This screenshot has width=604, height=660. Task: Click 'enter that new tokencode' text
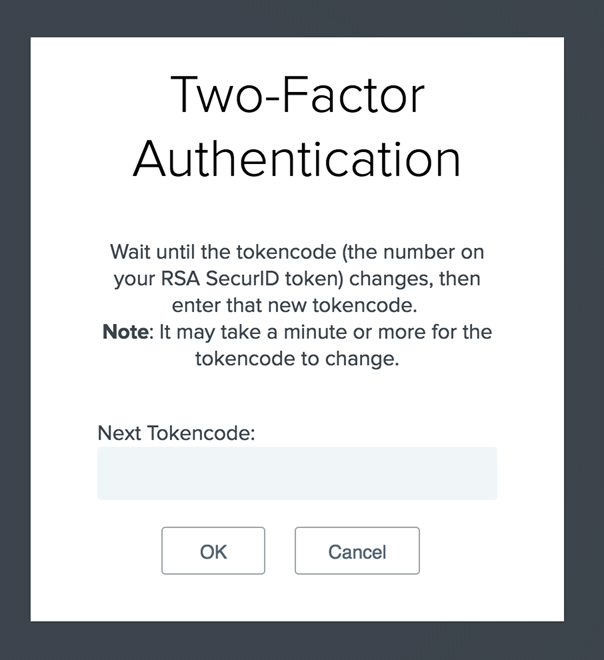tap(297, 305)
